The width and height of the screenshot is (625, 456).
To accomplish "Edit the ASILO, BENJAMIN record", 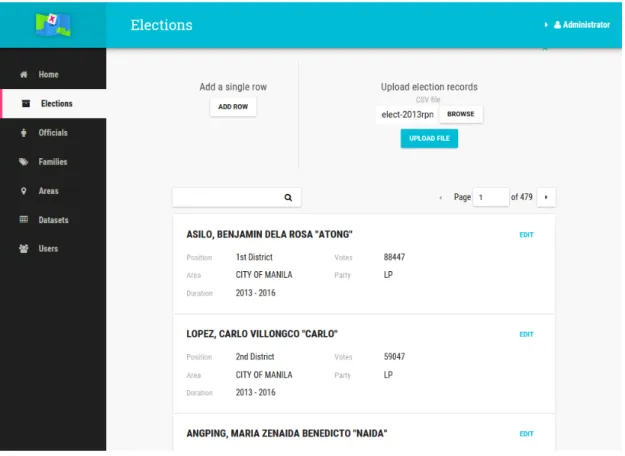I will [x=526, y=235].
